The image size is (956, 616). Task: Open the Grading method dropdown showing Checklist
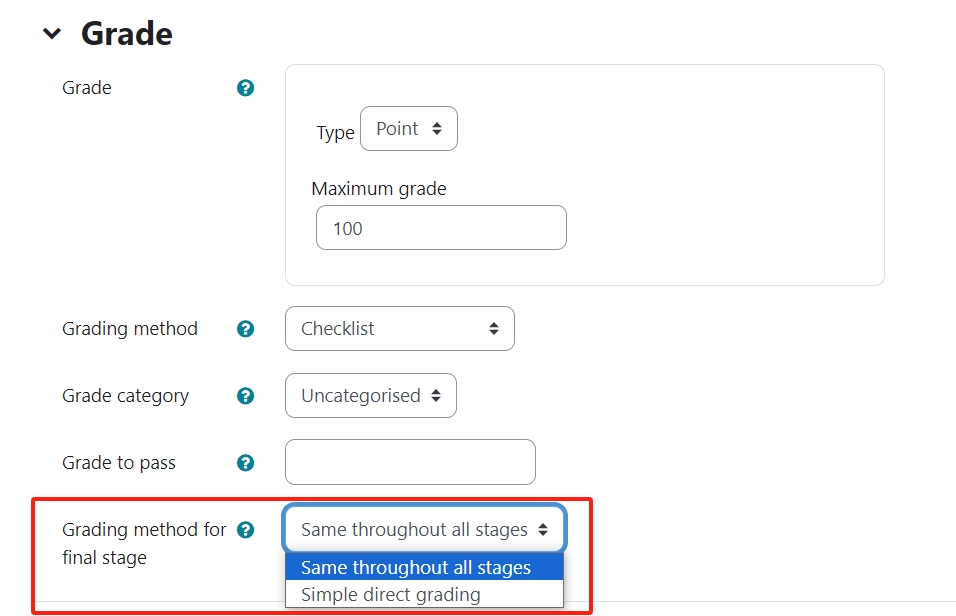tap(399, 328)
